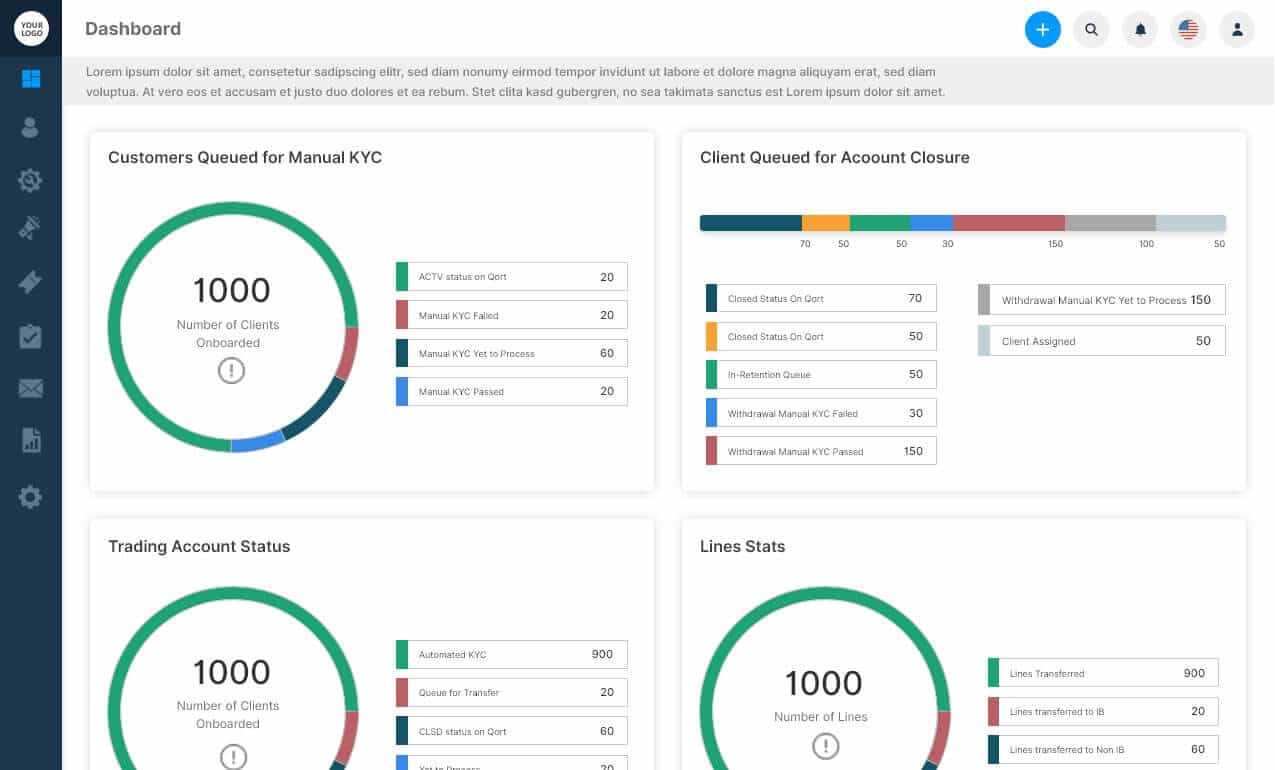Image resolution: width=1275 pixels, height=770 pixels.
Task: Click the blue plus add button
Action: [1042, 30]
